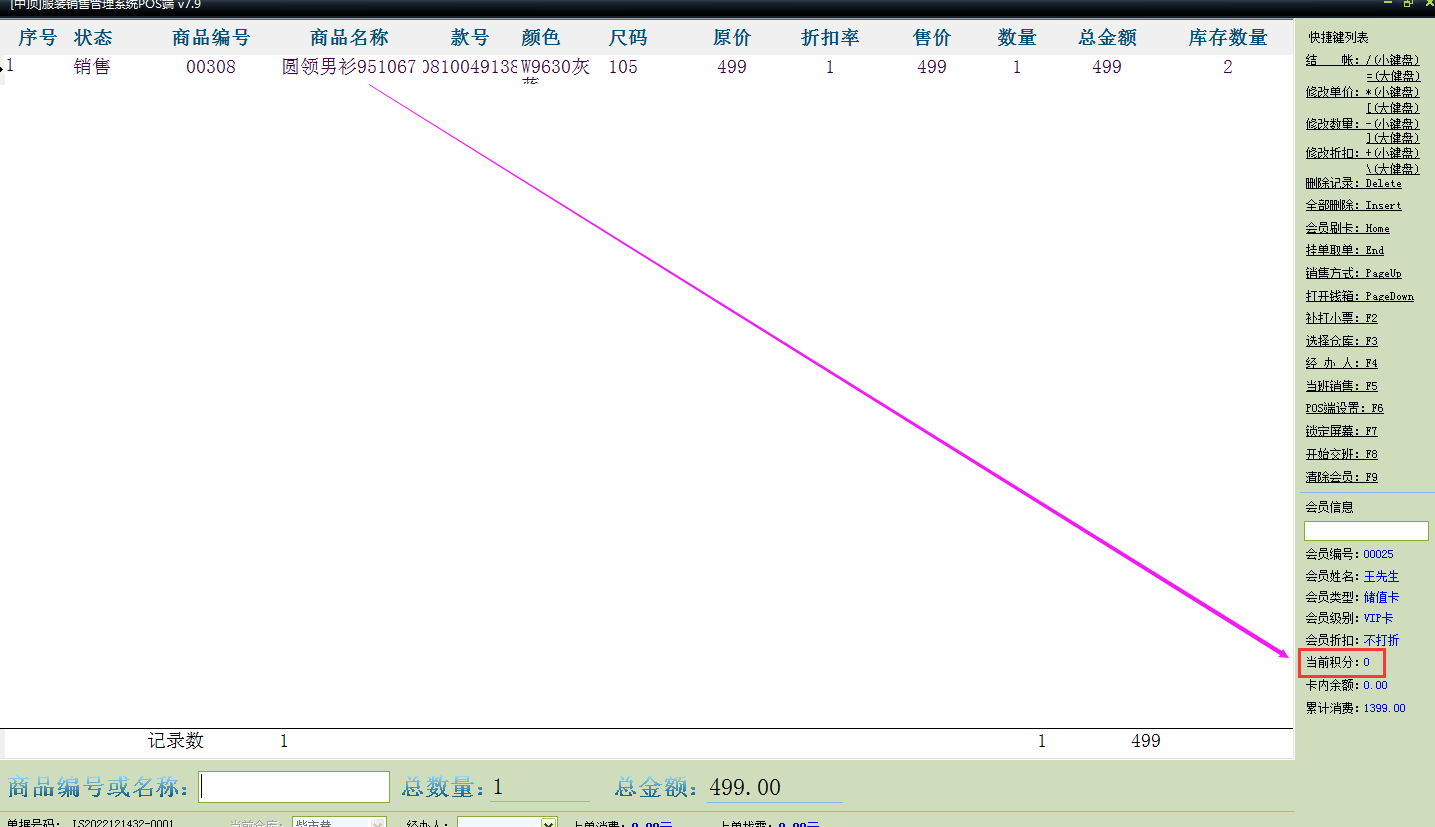Select the 圆领男衫951067 product name cell
Image resolution: width=1435 pixels, height=827 pixels.
click(x=349, y=67)
